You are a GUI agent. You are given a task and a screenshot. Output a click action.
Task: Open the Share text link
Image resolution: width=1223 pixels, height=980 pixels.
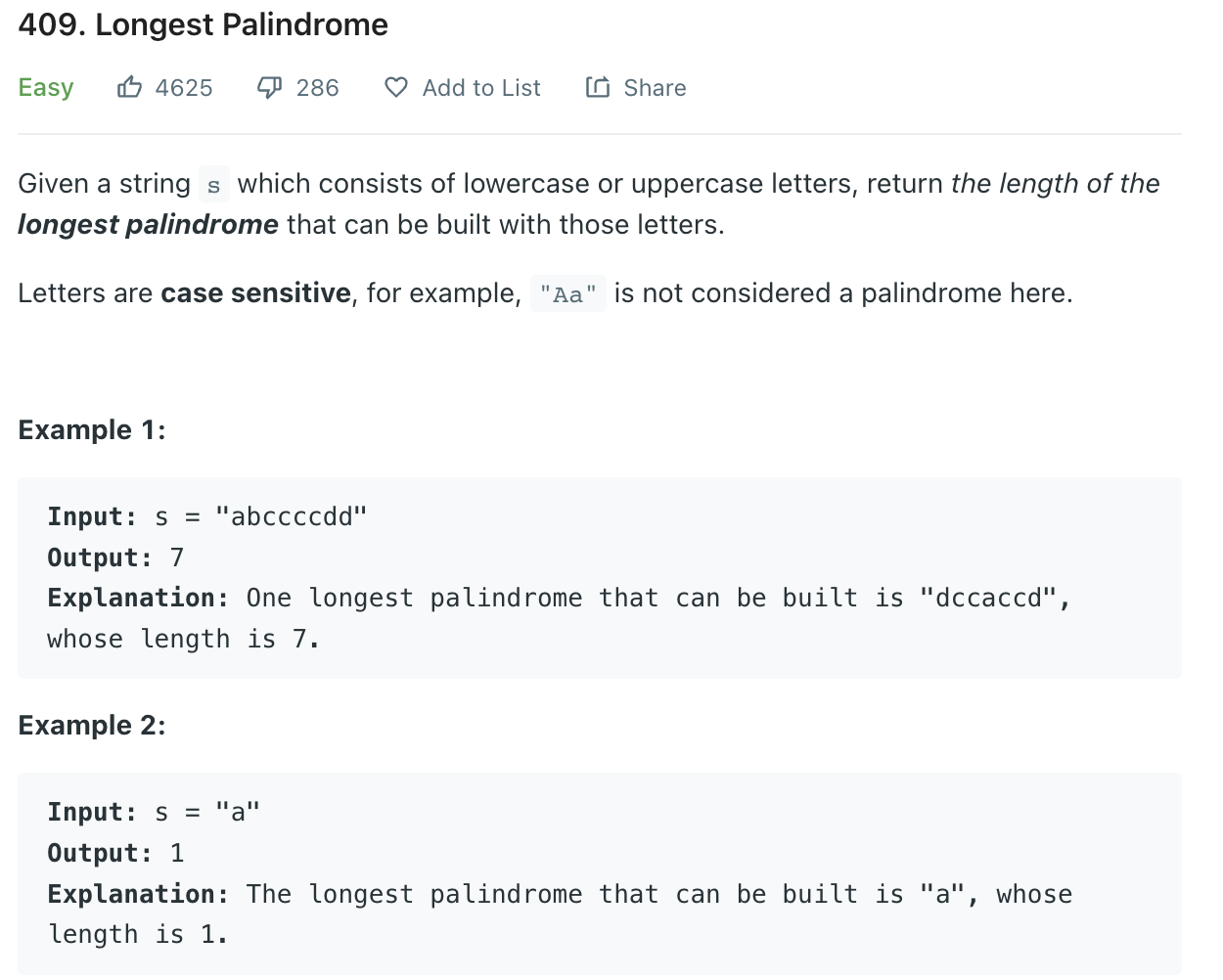(655, 88)
